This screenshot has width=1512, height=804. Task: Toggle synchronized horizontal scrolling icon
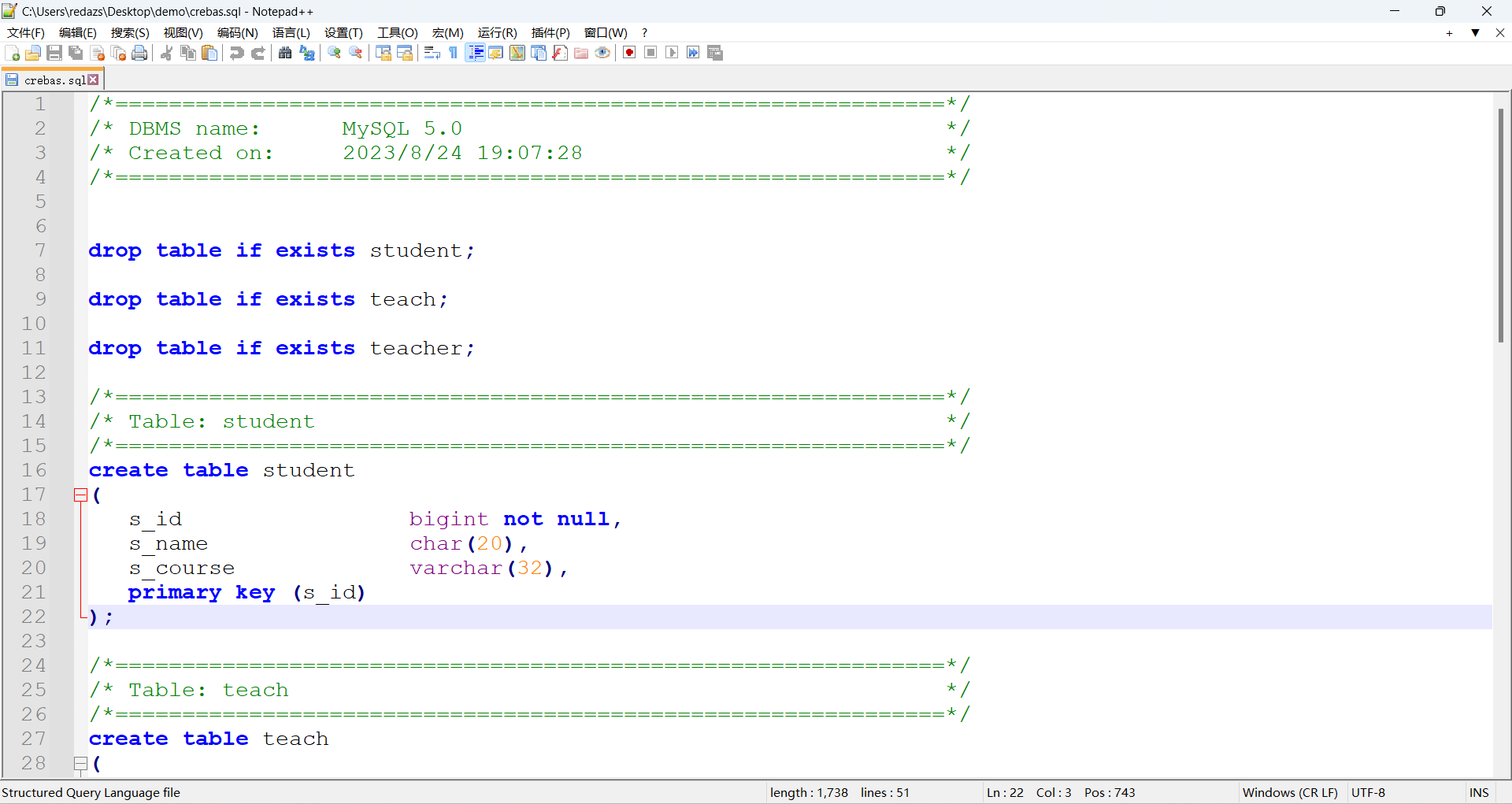[405, 53]
